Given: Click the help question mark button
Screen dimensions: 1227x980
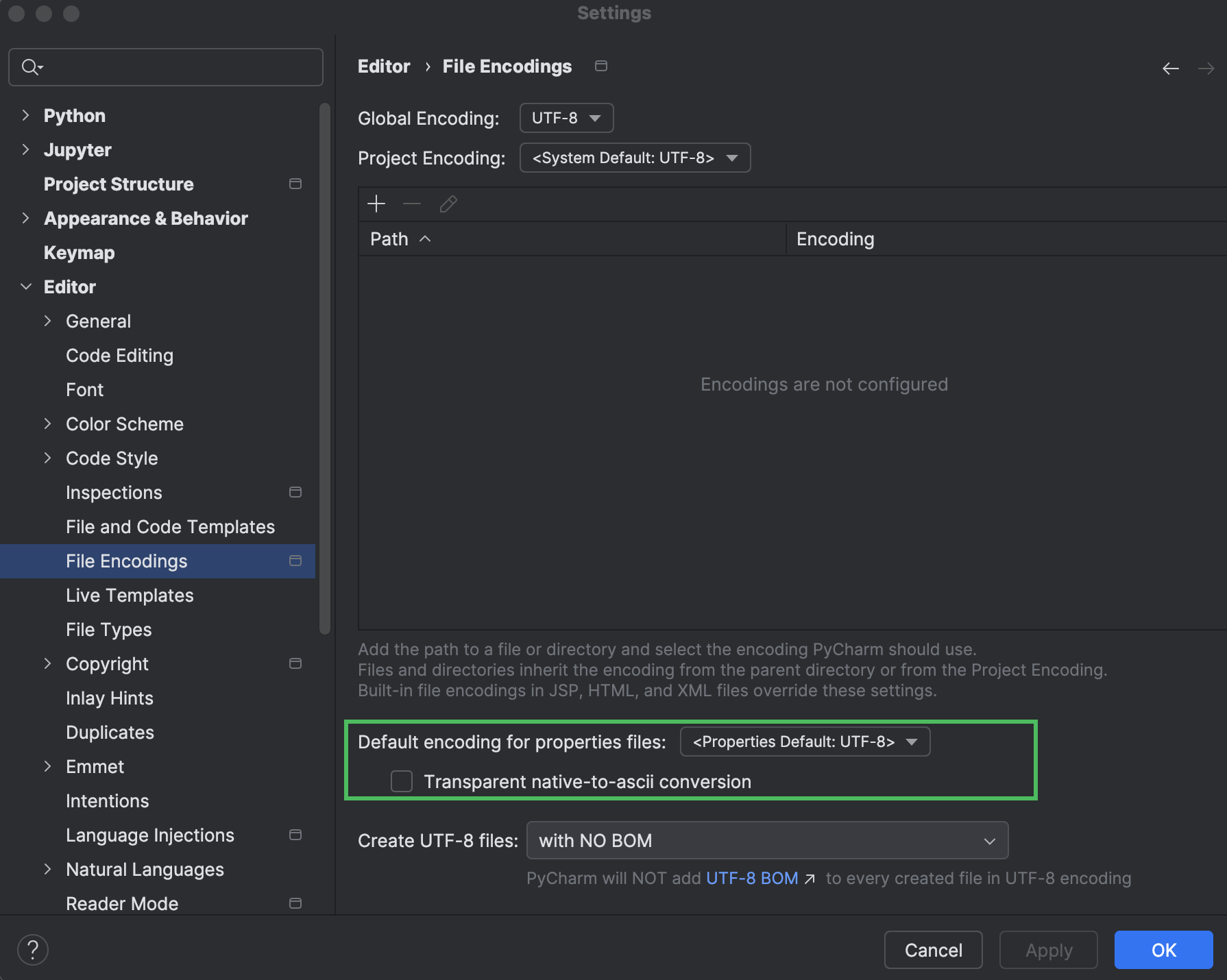Looking at the screenshot, I should coord(32,950).
